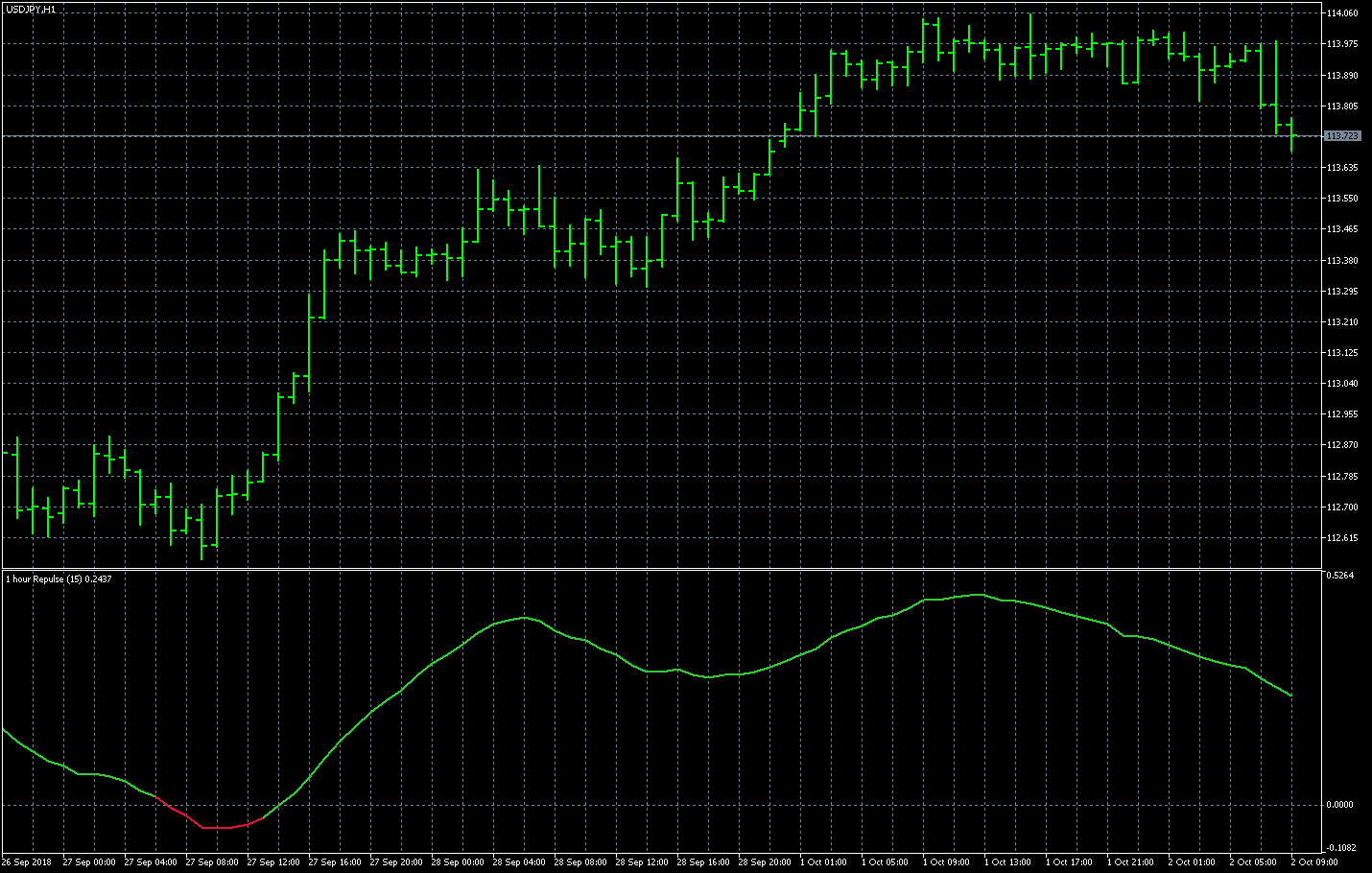The width and height of the screenshot is (1372, 873).
Task: Click the -0.1082 indicator scale value
Action: (1340, 848)
